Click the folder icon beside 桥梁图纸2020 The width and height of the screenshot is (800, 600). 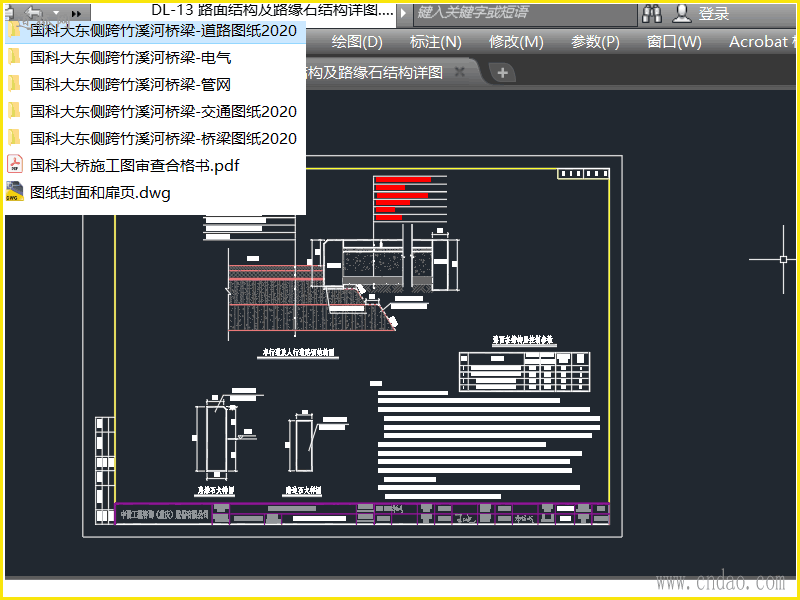click(15, 138)
